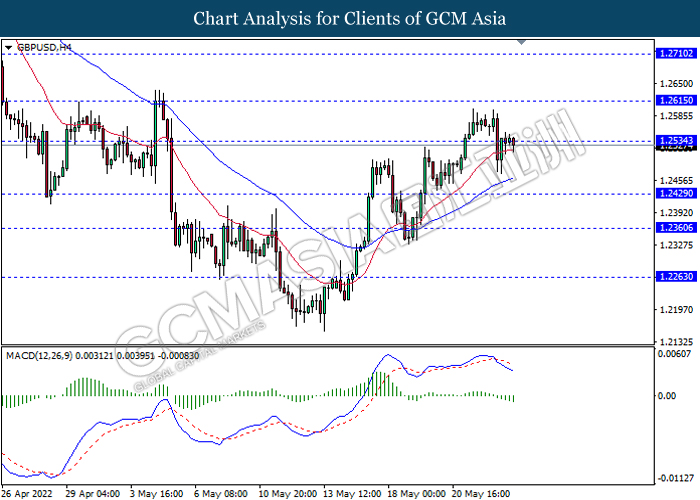The width and height of the screenshot is (700, 500).
Task: Click the 1.24565 price axis value
Action: [x=676, y=180]
